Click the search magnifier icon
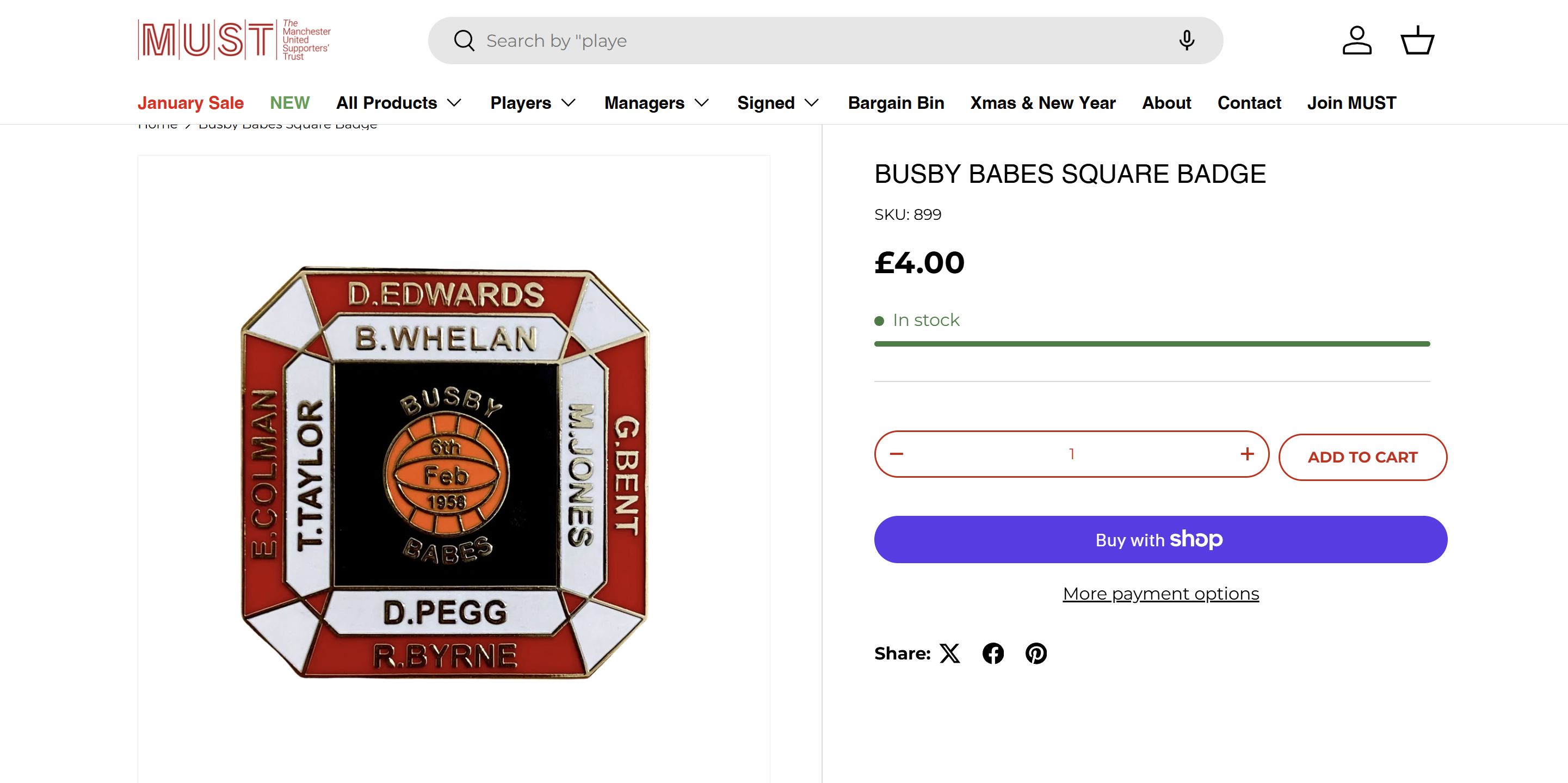The height and width of the screenshot is (783, 1568). pyautogui.click(x=464, y=41)
